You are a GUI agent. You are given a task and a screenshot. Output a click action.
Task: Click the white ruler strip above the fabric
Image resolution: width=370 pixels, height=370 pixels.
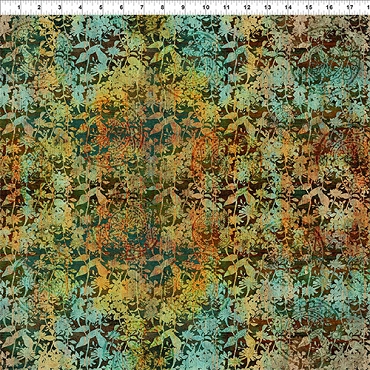tap(185, 7)
